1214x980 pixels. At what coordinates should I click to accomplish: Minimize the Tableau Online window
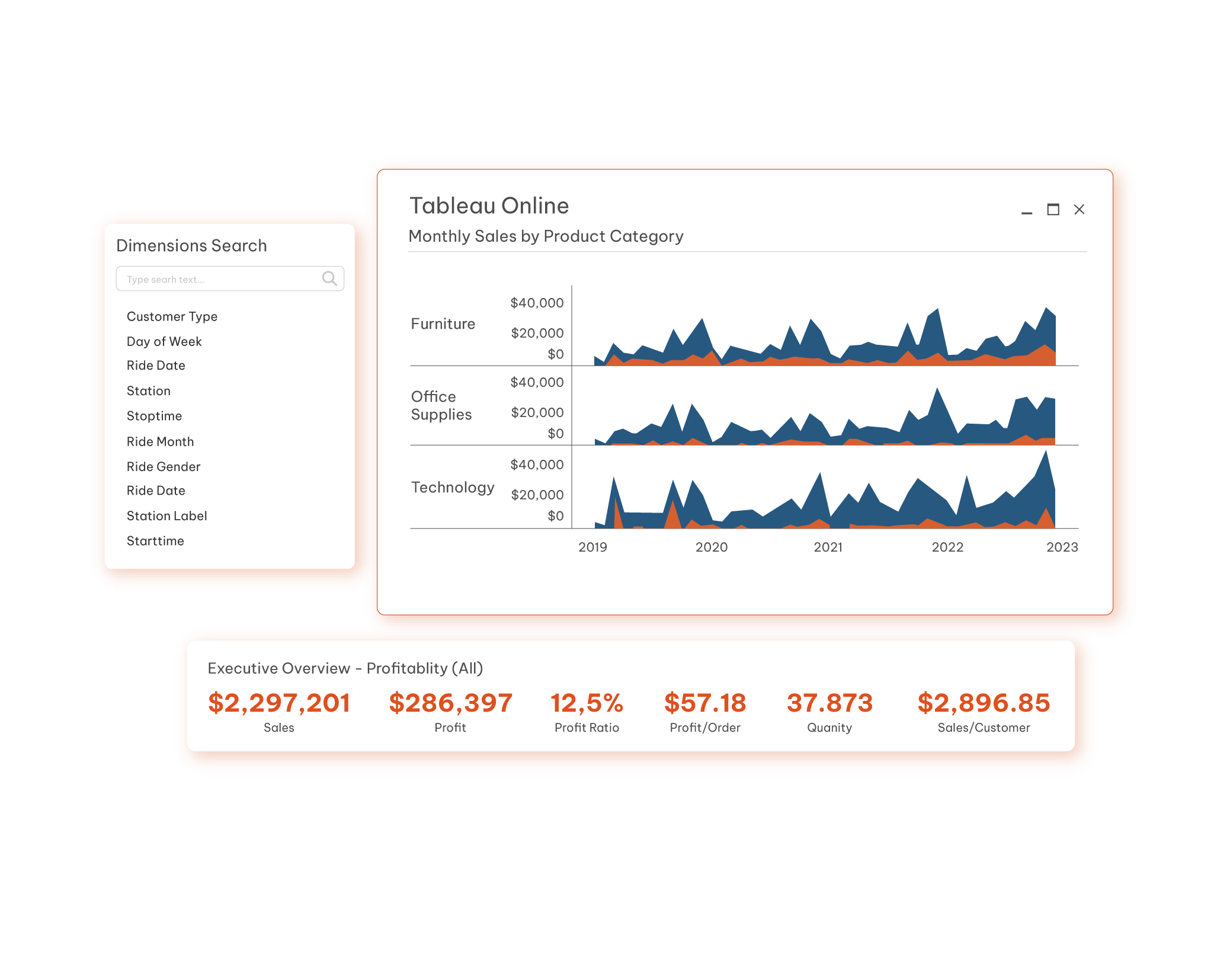1027,210
